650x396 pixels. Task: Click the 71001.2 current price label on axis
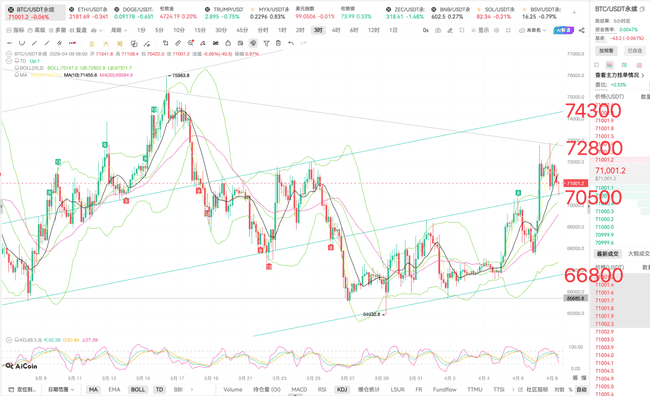(x=575, y=183)
